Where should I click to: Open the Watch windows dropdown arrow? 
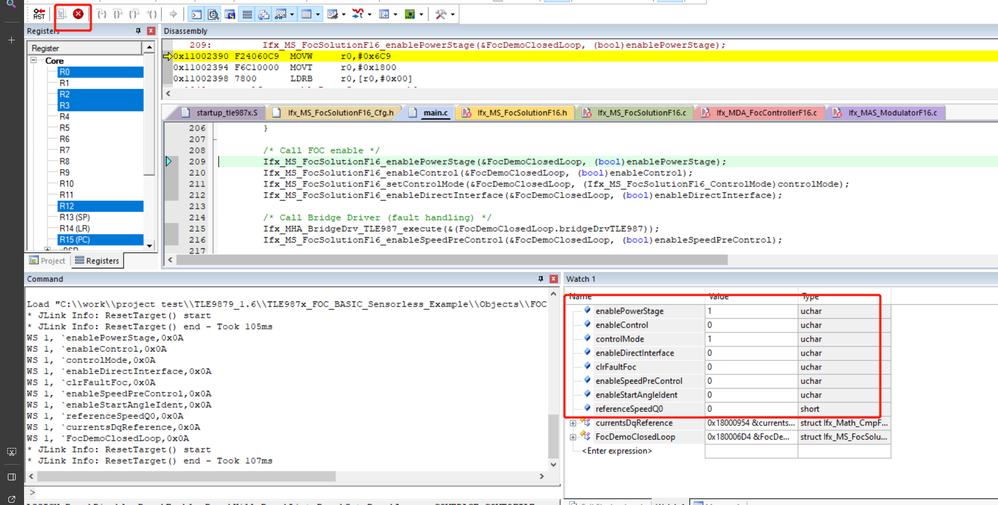[292, 14]
